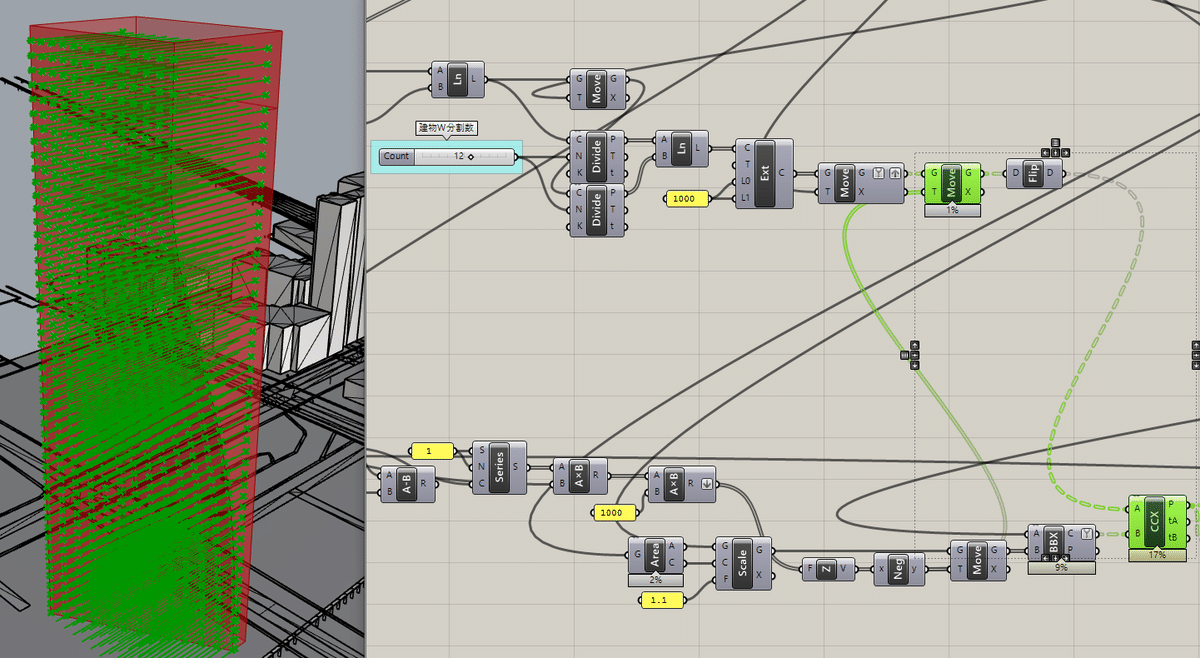Select the upper Divide component
The width and height of the screenshot is (1200, 658).
pos(597,156)
